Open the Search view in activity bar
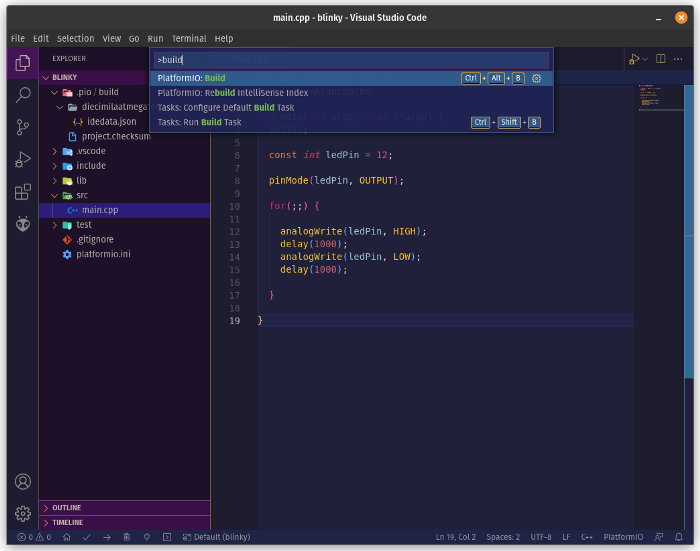This screenshot has width=700, height=551. tap(22, 95)
